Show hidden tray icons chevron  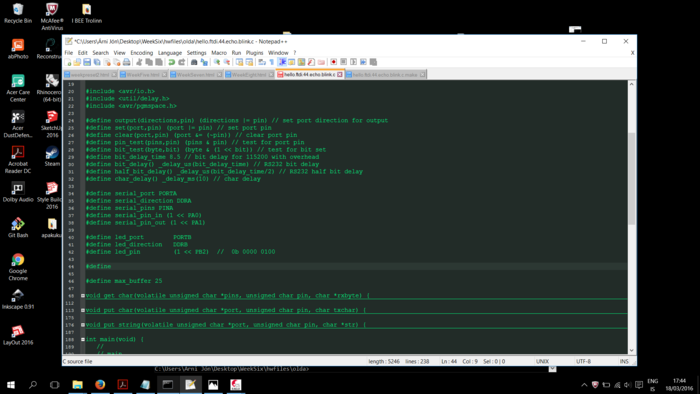pyautogui.click(x=584, y=385)
